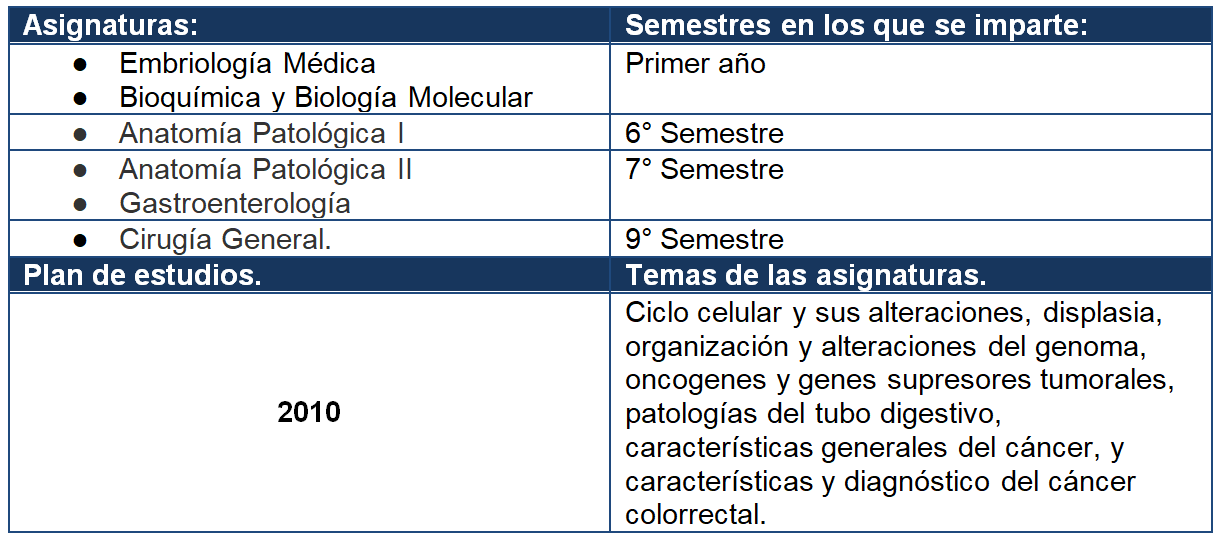This screenshot has height=540, width=1221.
Task: Click on "Cirugía General." entry
Action: coord(225,240)
